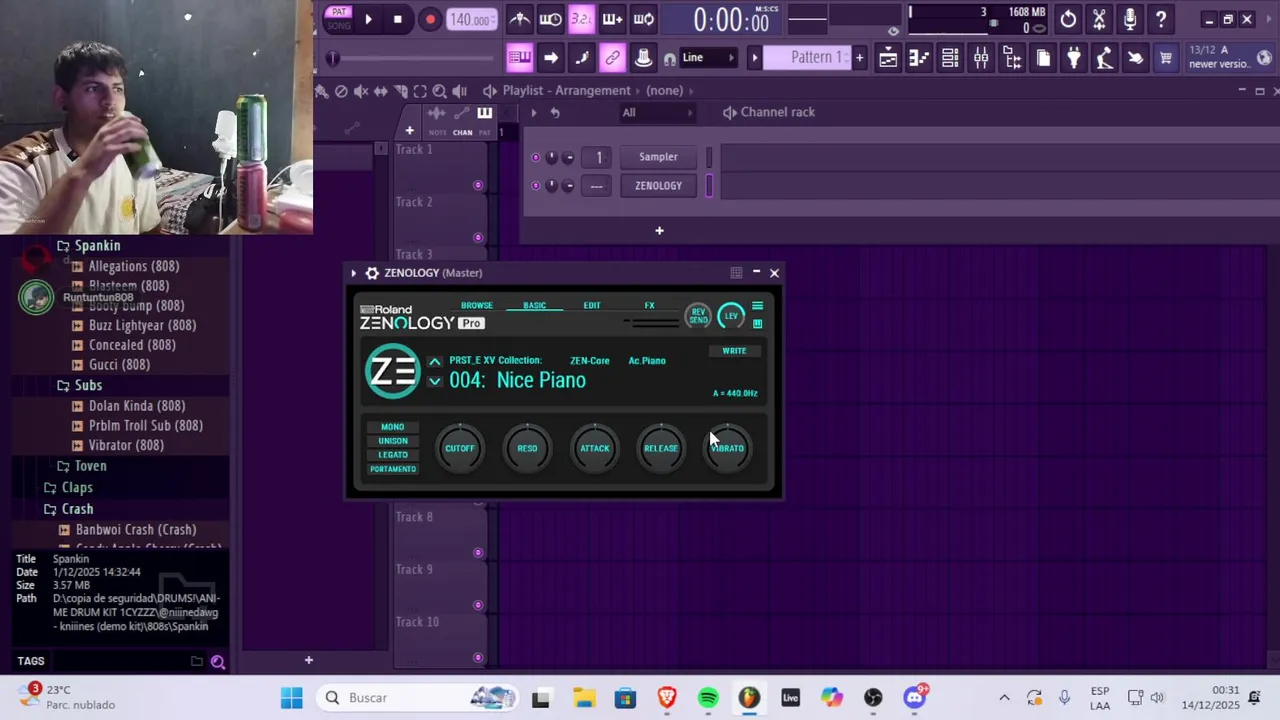Open the Mixer view icon
Viewport: 1280px width, 720px height.
tap(981, 58)
